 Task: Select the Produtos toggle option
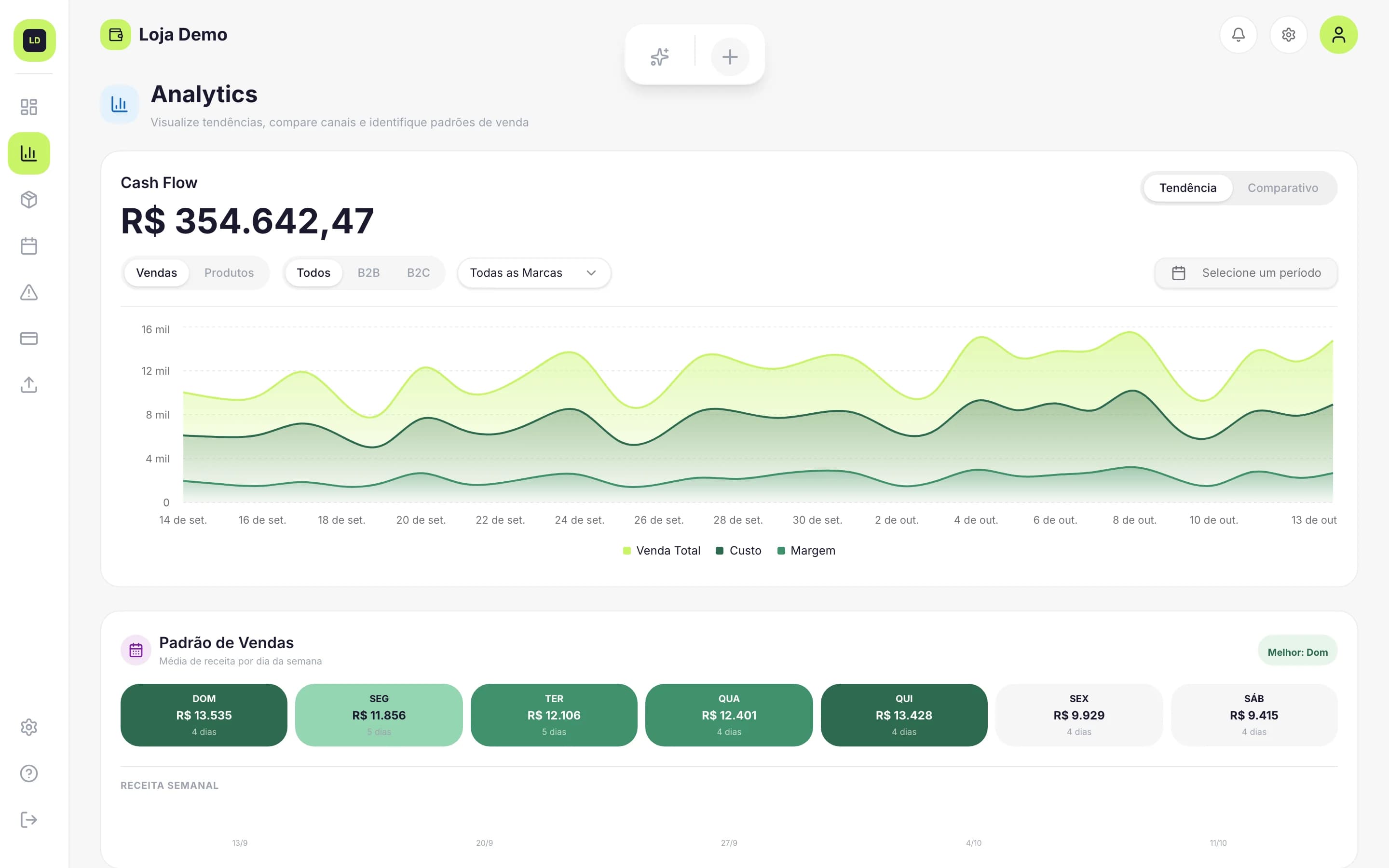tap(229, 272)
